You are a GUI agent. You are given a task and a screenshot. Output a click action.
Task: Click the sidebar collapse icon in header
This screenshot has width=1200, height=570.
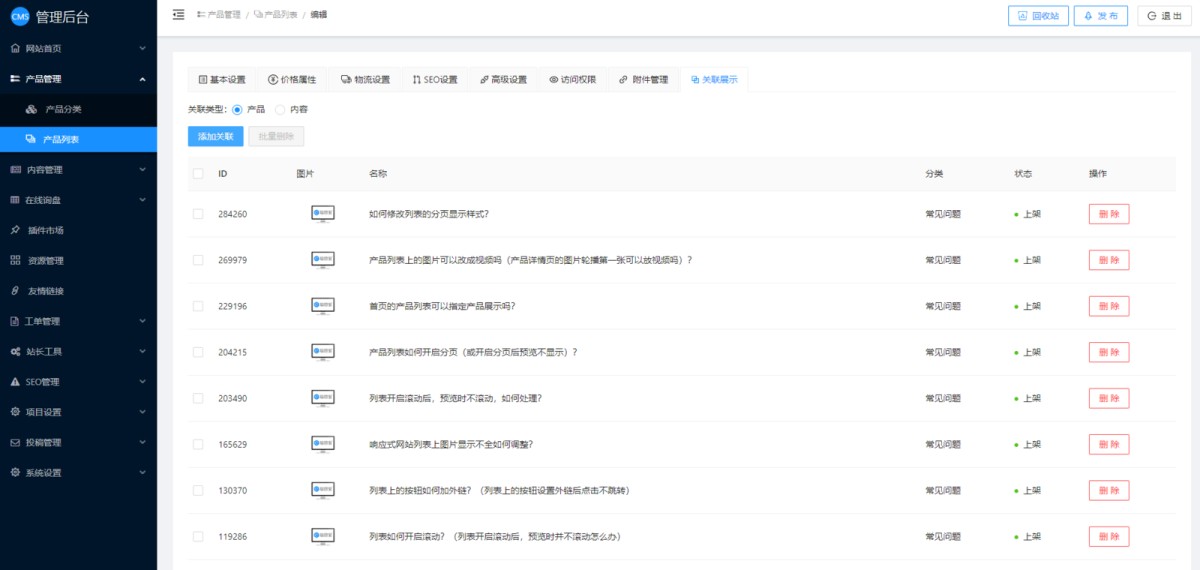pos(178,15)
